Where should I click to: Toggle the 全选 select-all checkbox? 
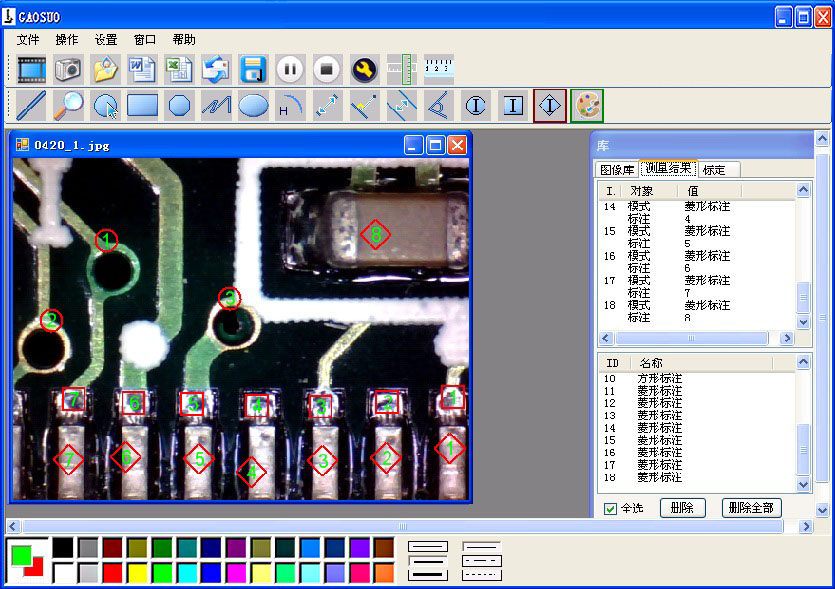click(x=610, y=509)
